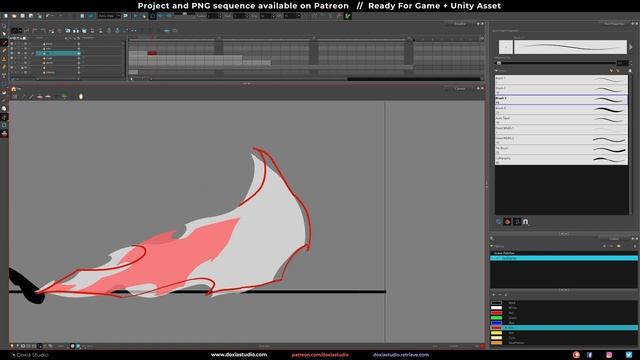
Task: Select the white colour swatch
Action: 496,308
